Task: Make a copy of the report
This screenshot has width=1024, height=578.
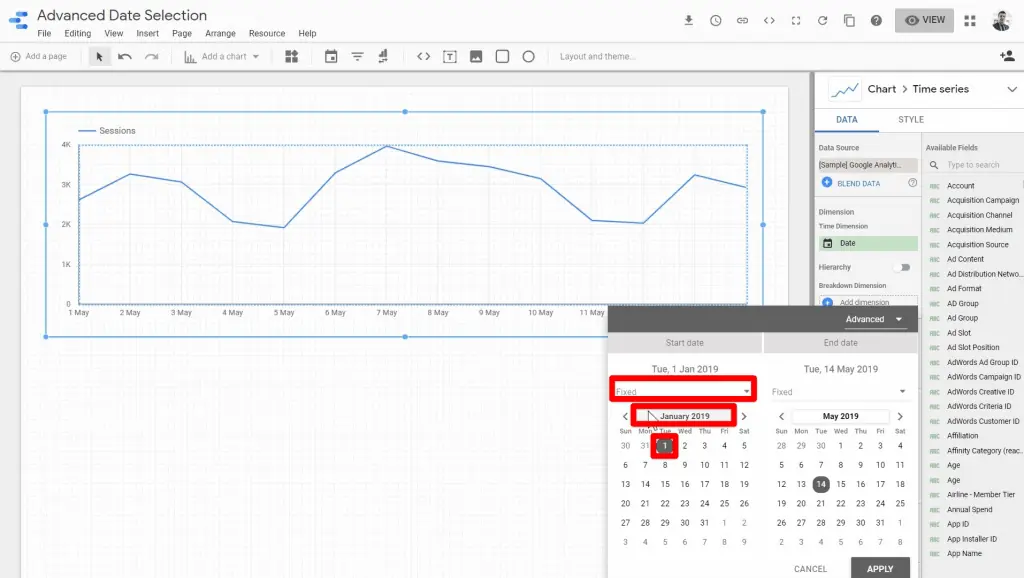Action: point(849,19)
